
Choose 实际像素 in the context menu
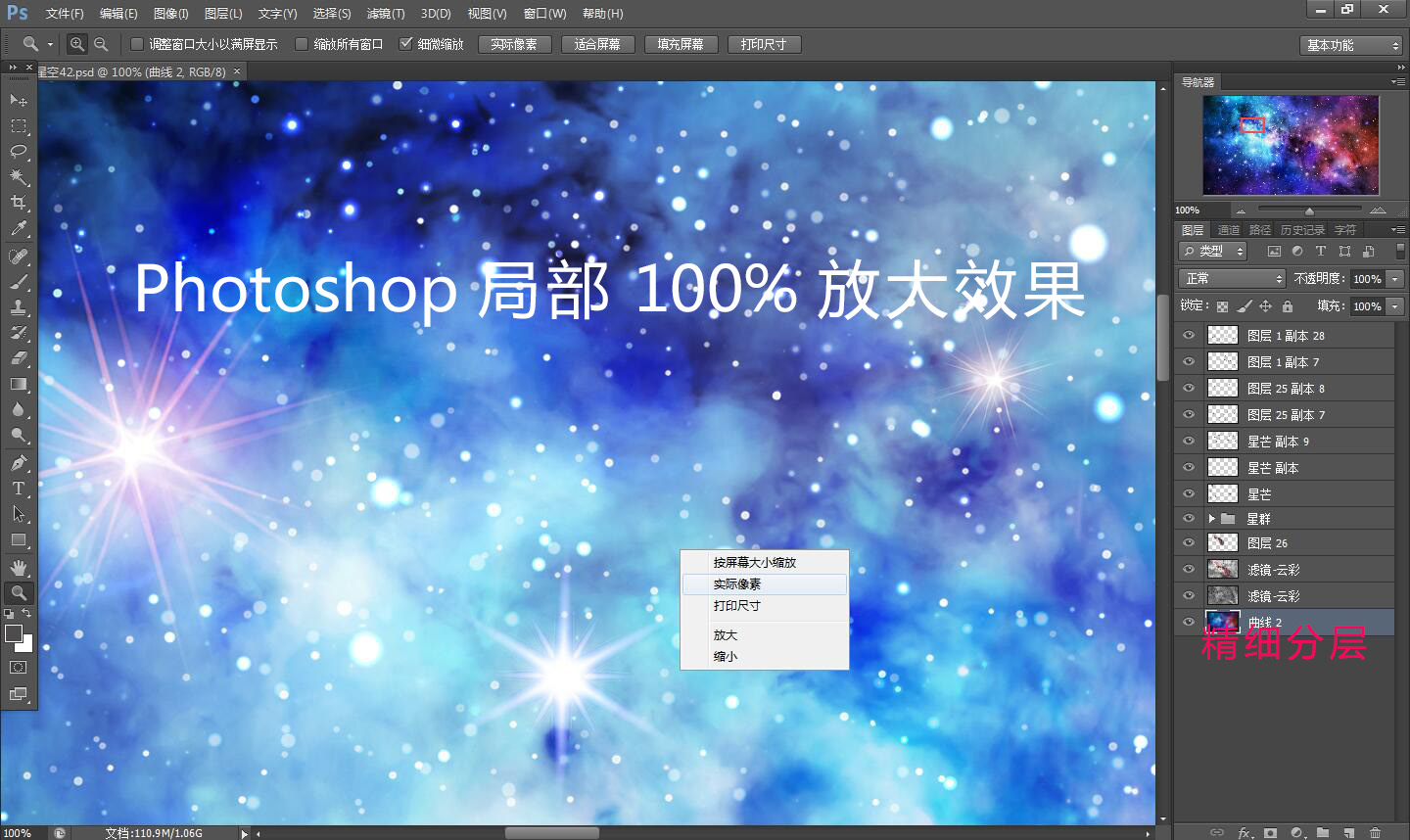click(x=765, y=584)
